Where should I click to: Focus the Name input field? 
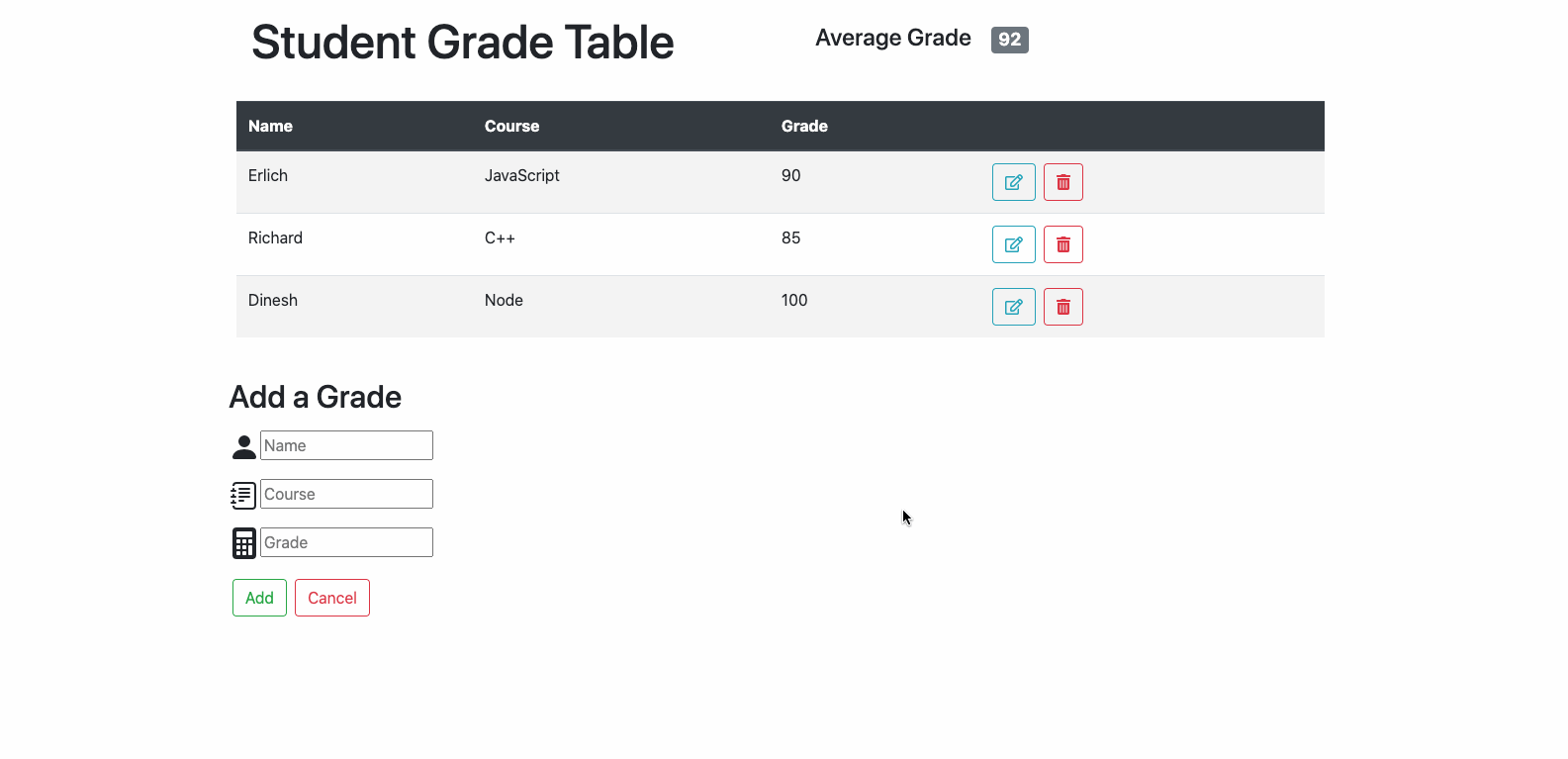(x=346, y=445)
